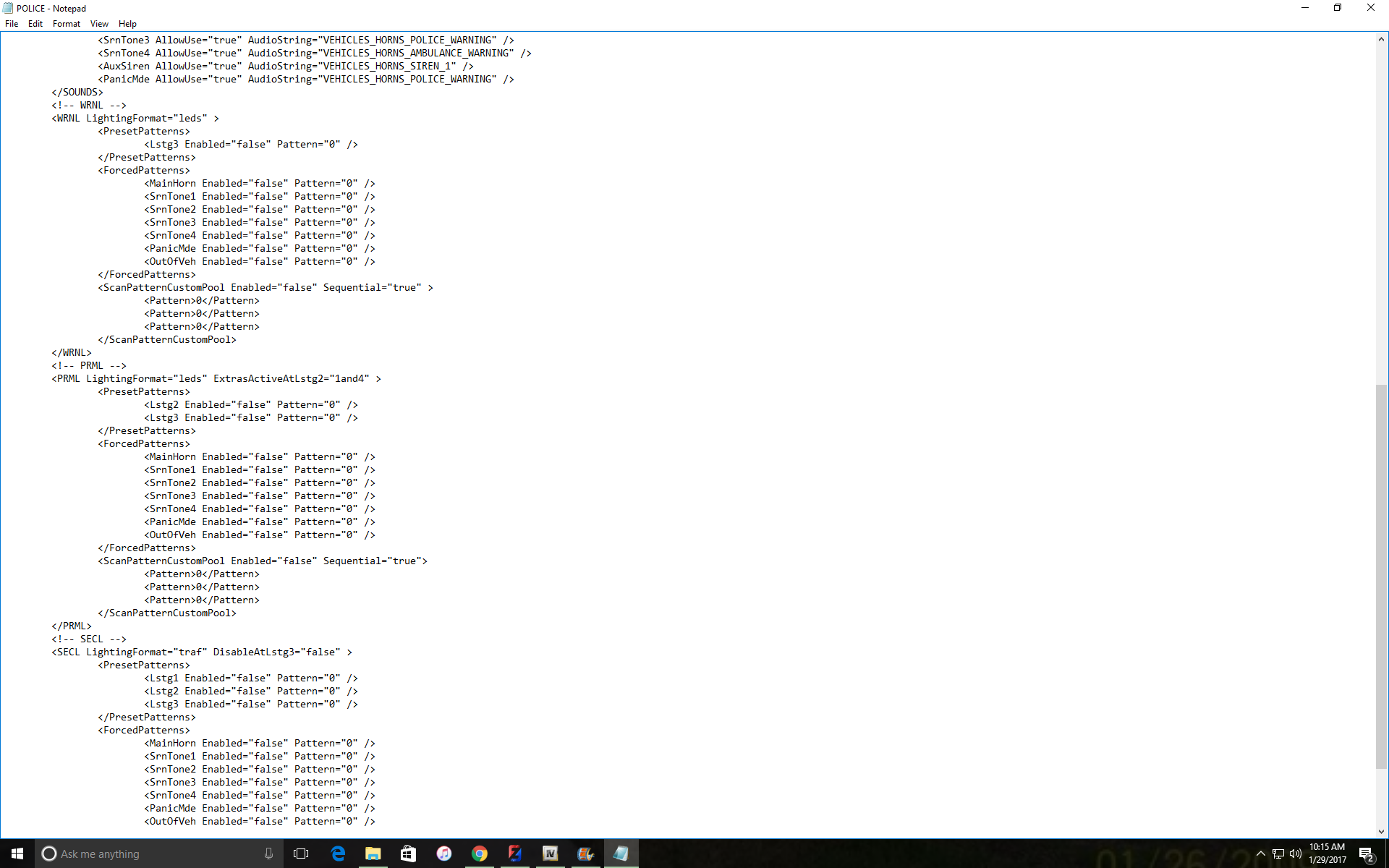The image size is (1389, 868).
Task: Launch Microsoft Edge from taskbar
Action: tap(338, 854)
